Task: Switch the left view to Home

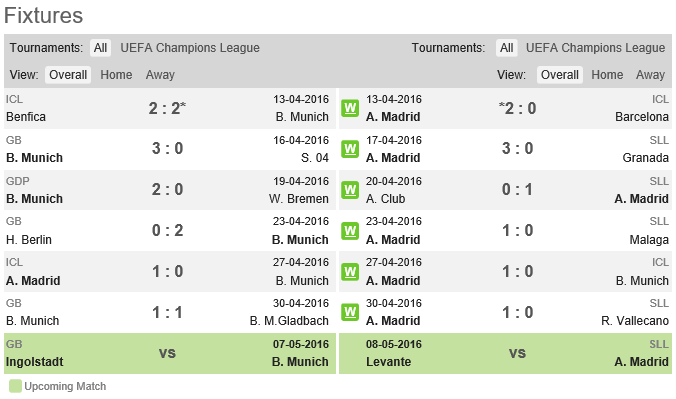Action: pos(116,75)
